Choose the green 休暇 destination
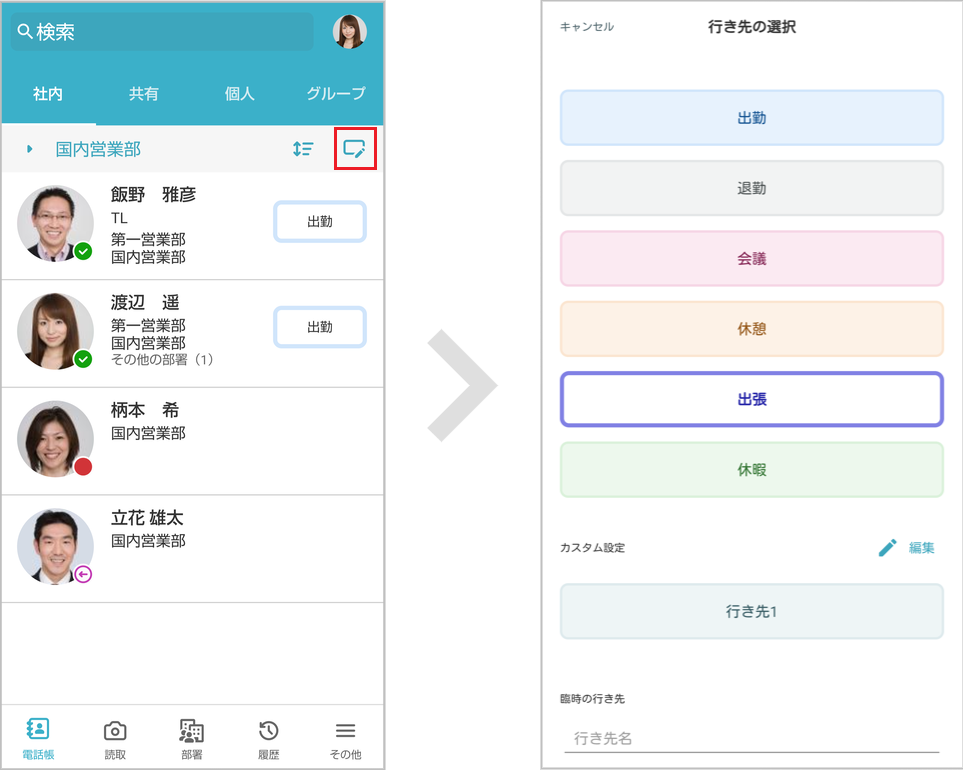 (x=752, y=470)
